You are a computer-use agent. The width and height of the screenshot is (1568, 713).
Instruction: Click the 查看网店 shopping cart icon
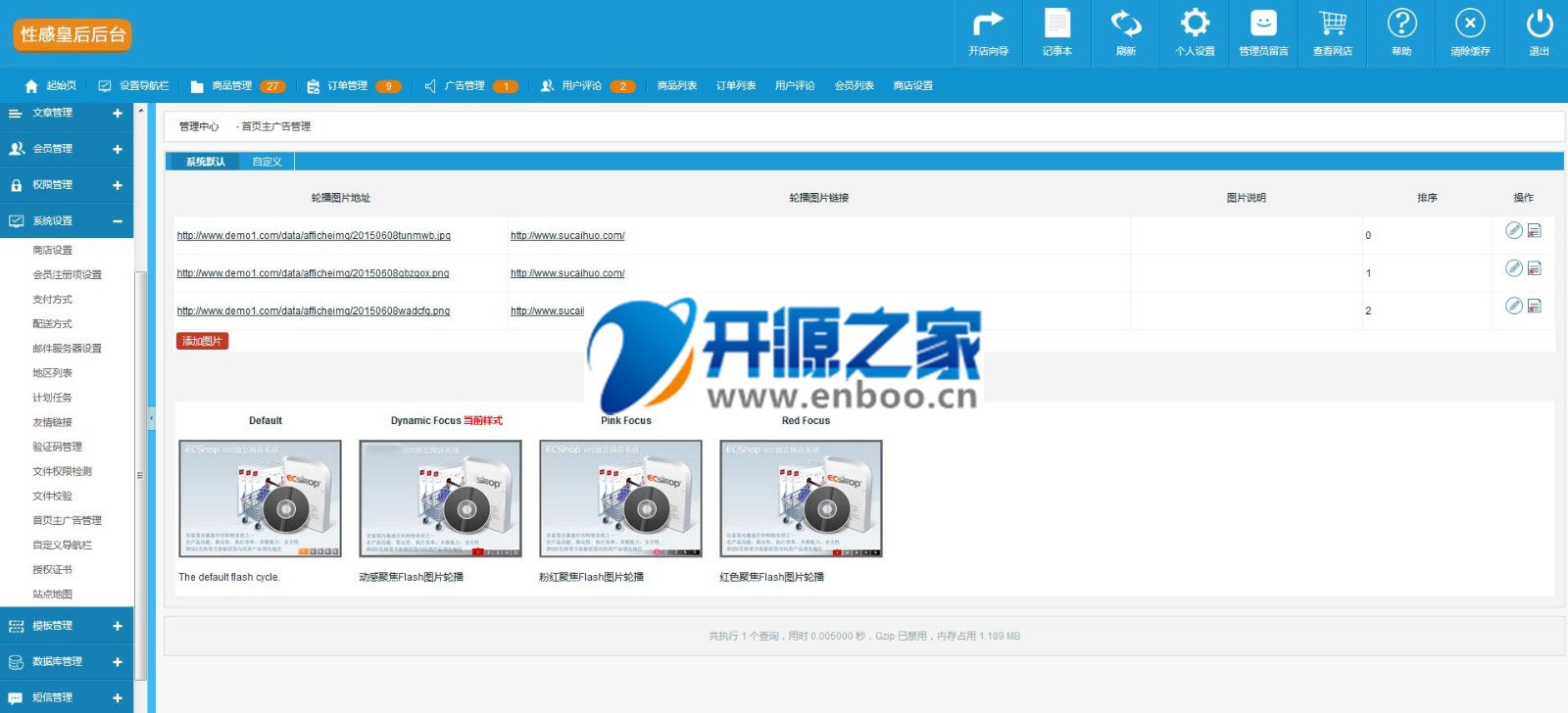pyautogui.click(x=1333, y=24)
